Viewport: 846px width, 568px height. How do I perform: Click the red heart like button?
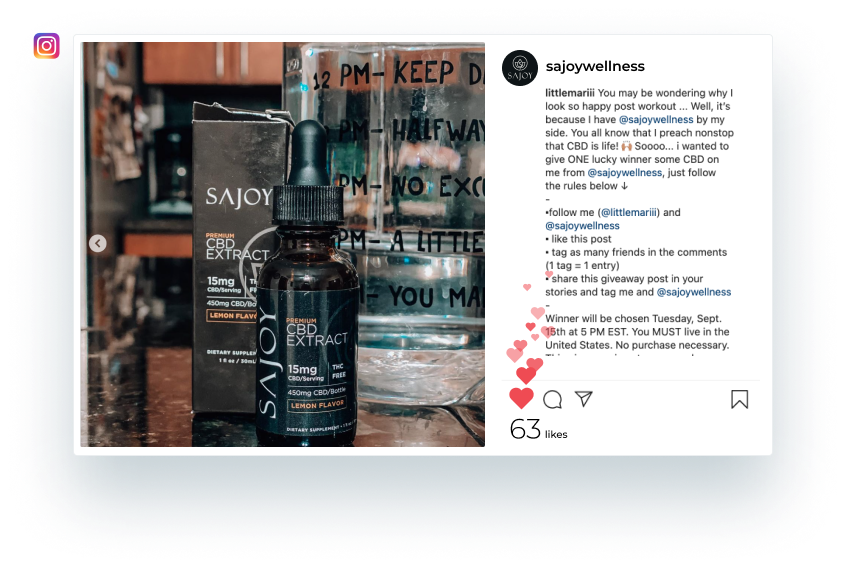click(521, 398)
